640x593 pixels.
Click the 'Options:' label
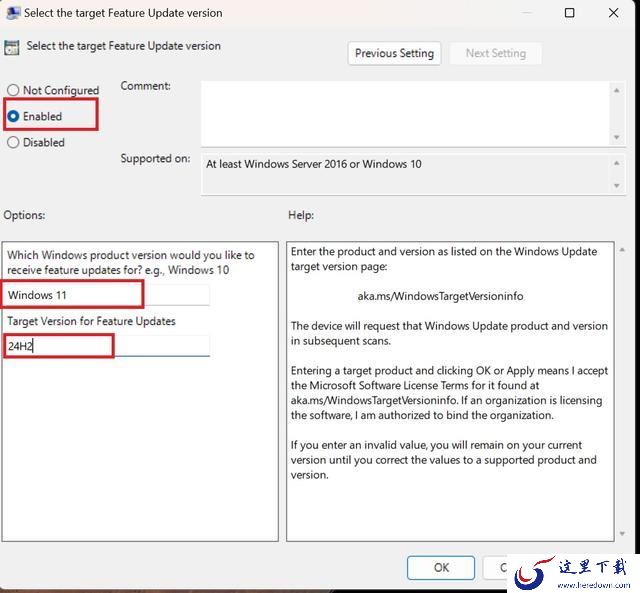click(x=24, y=215)
